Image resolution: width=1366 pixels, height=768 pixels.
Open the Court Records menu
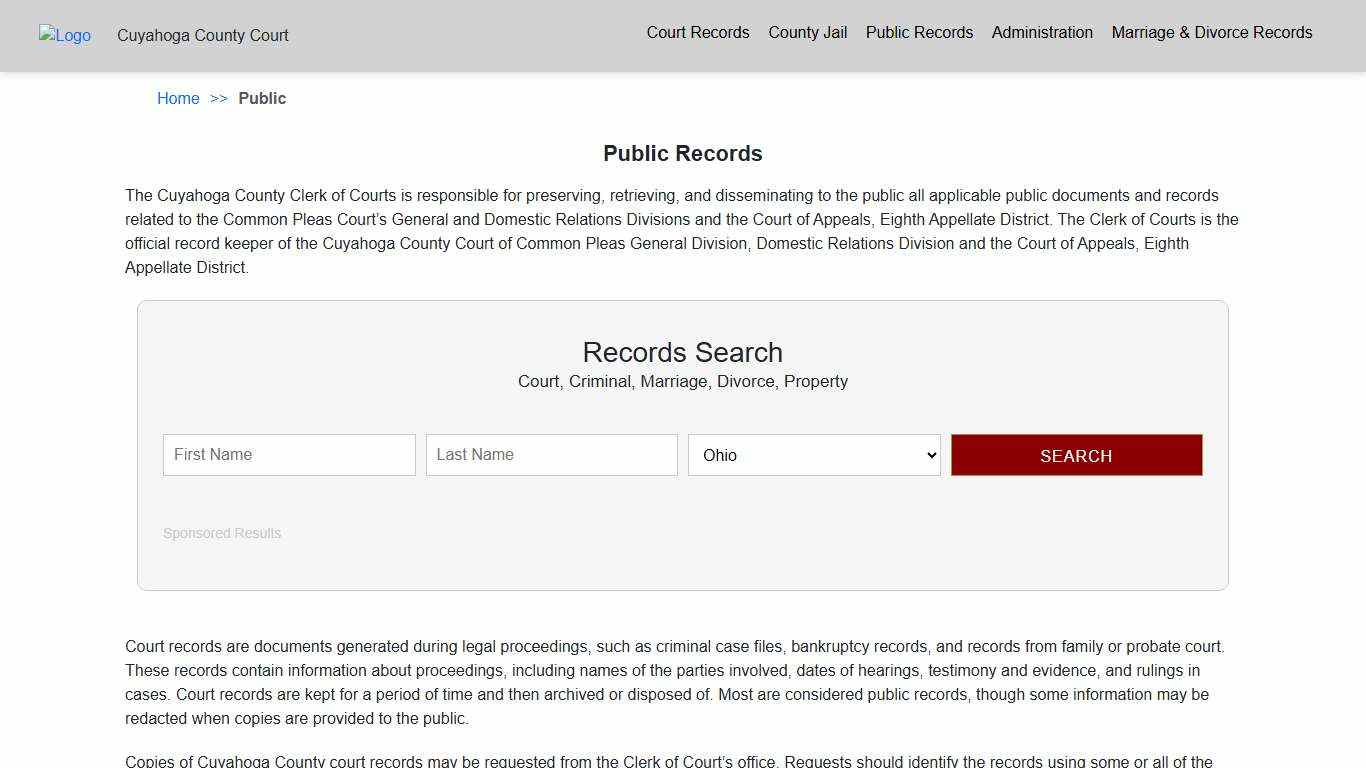click(697, 32)
